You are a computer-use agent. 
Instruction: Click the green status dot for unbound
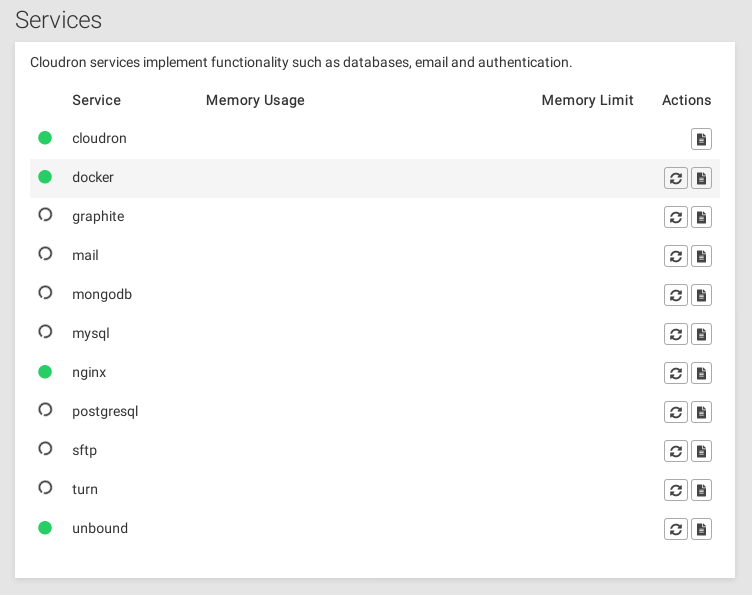(45, 528)
